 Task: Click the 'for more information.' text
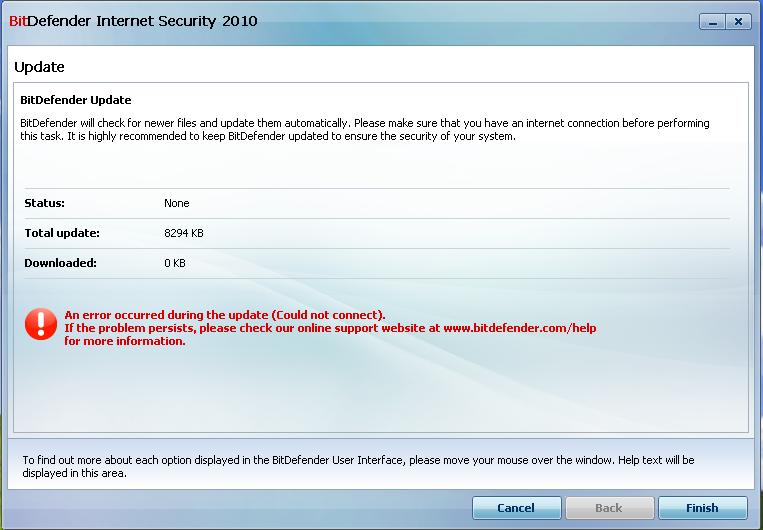tap(125, 341)
